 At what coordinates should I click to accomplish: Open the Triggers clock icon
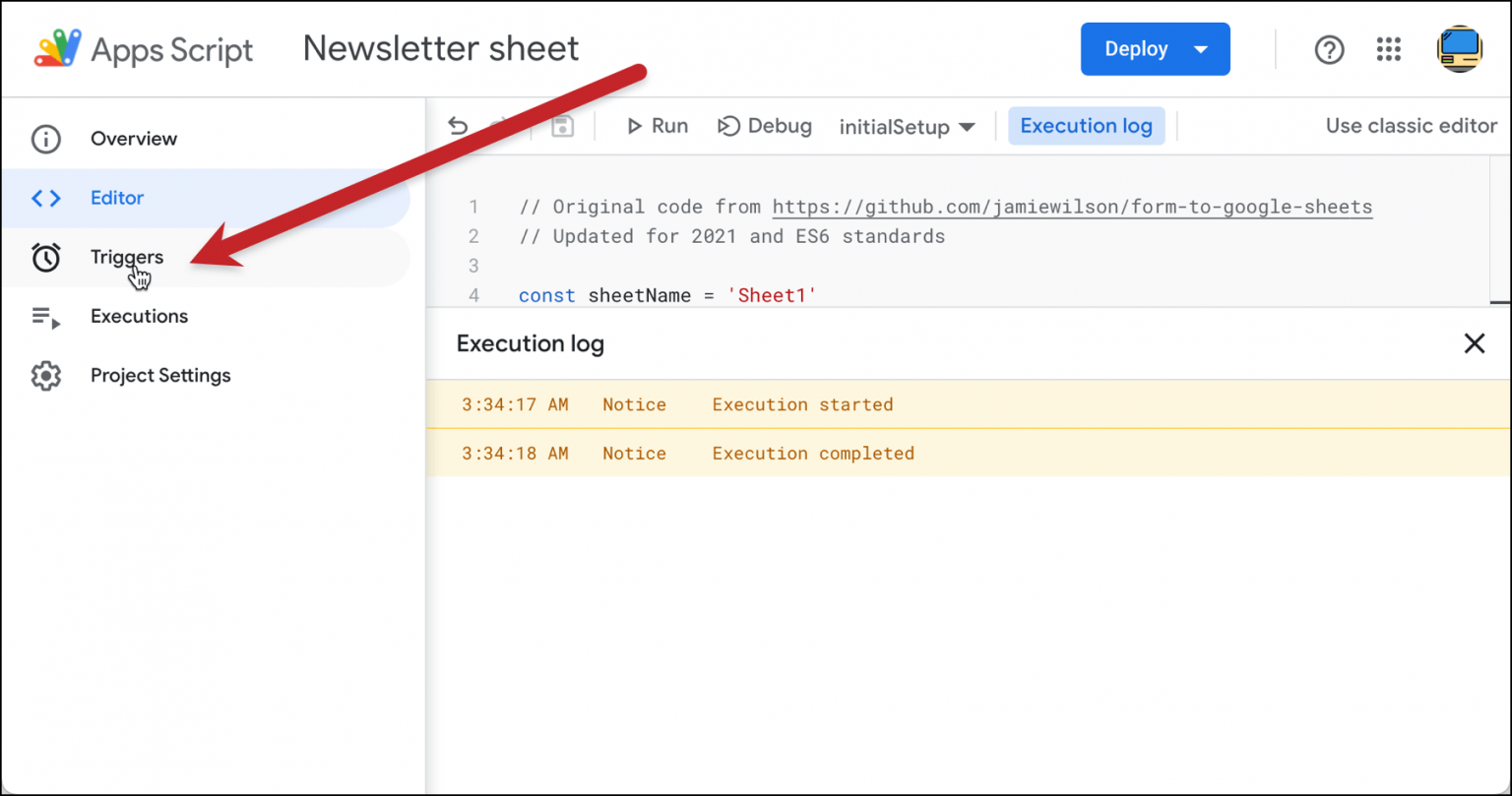[45, 257]
